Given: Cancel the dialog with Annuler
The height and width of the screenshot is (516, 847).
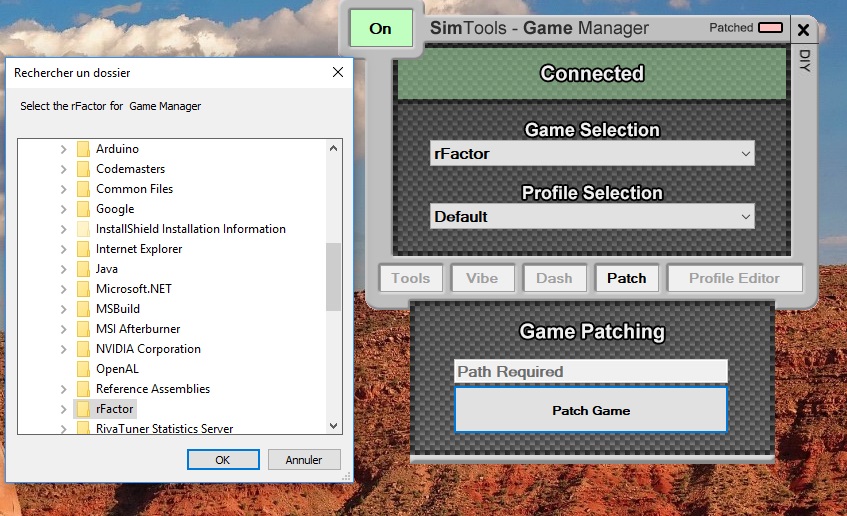Looking at the screenshot, I should (x=304, y=460).
